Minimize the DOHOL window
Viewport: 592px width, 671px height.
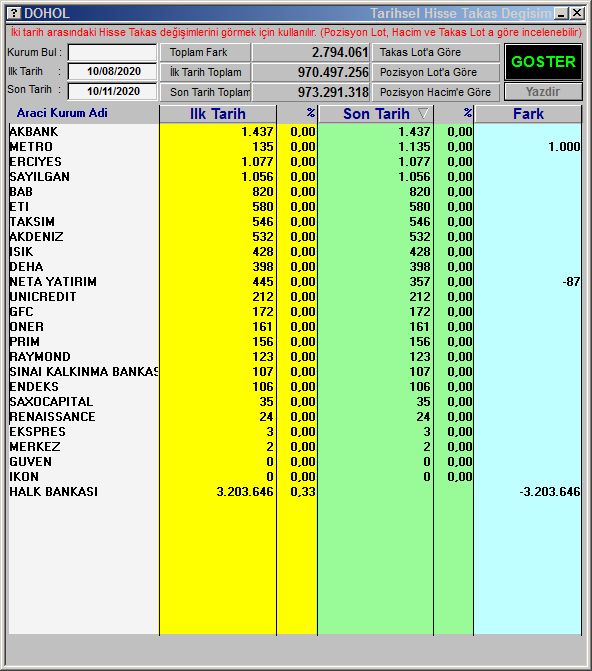[x=561, y=13]
